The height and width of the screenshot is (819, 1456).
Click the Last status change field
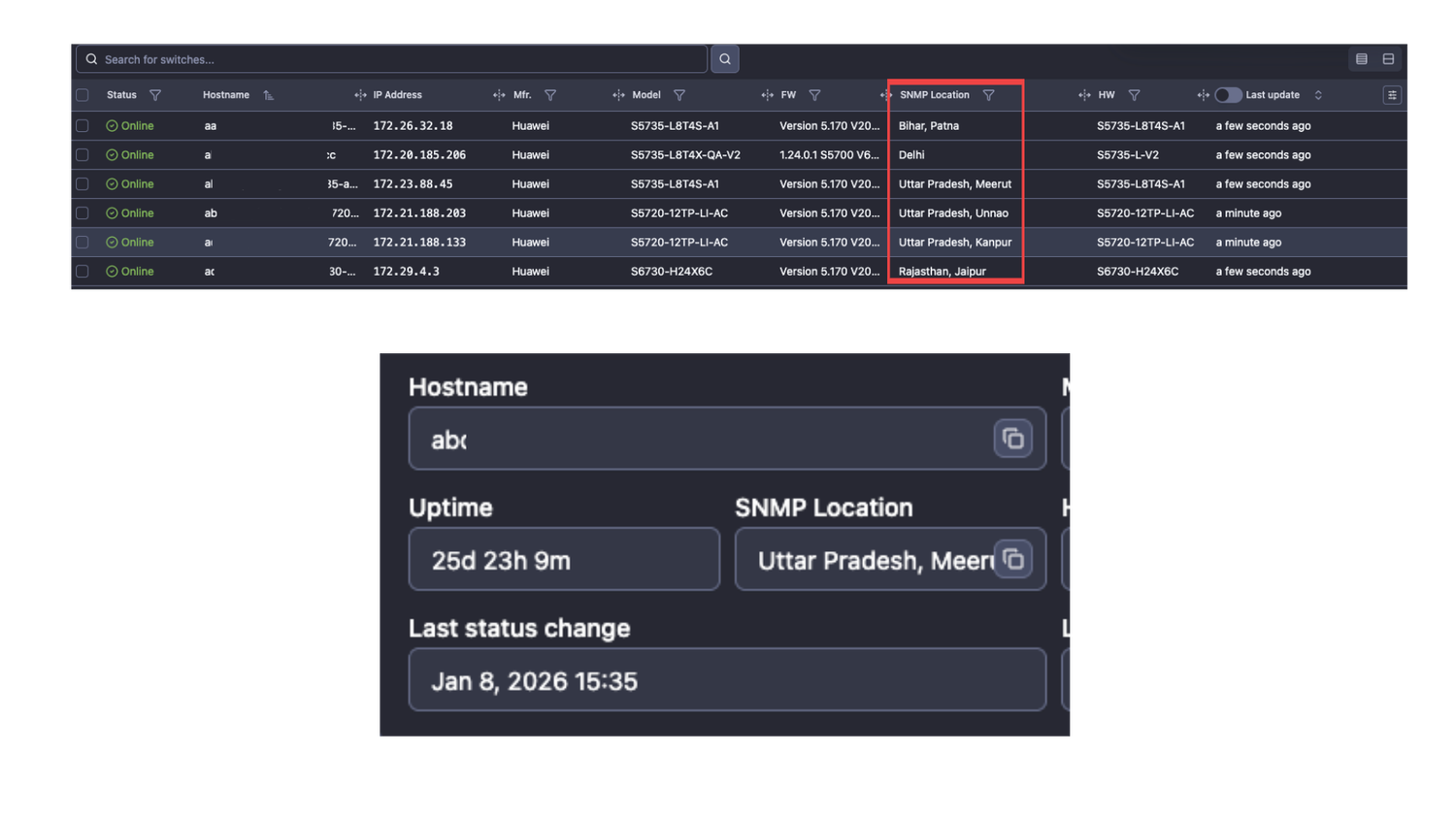click(727, 679)
